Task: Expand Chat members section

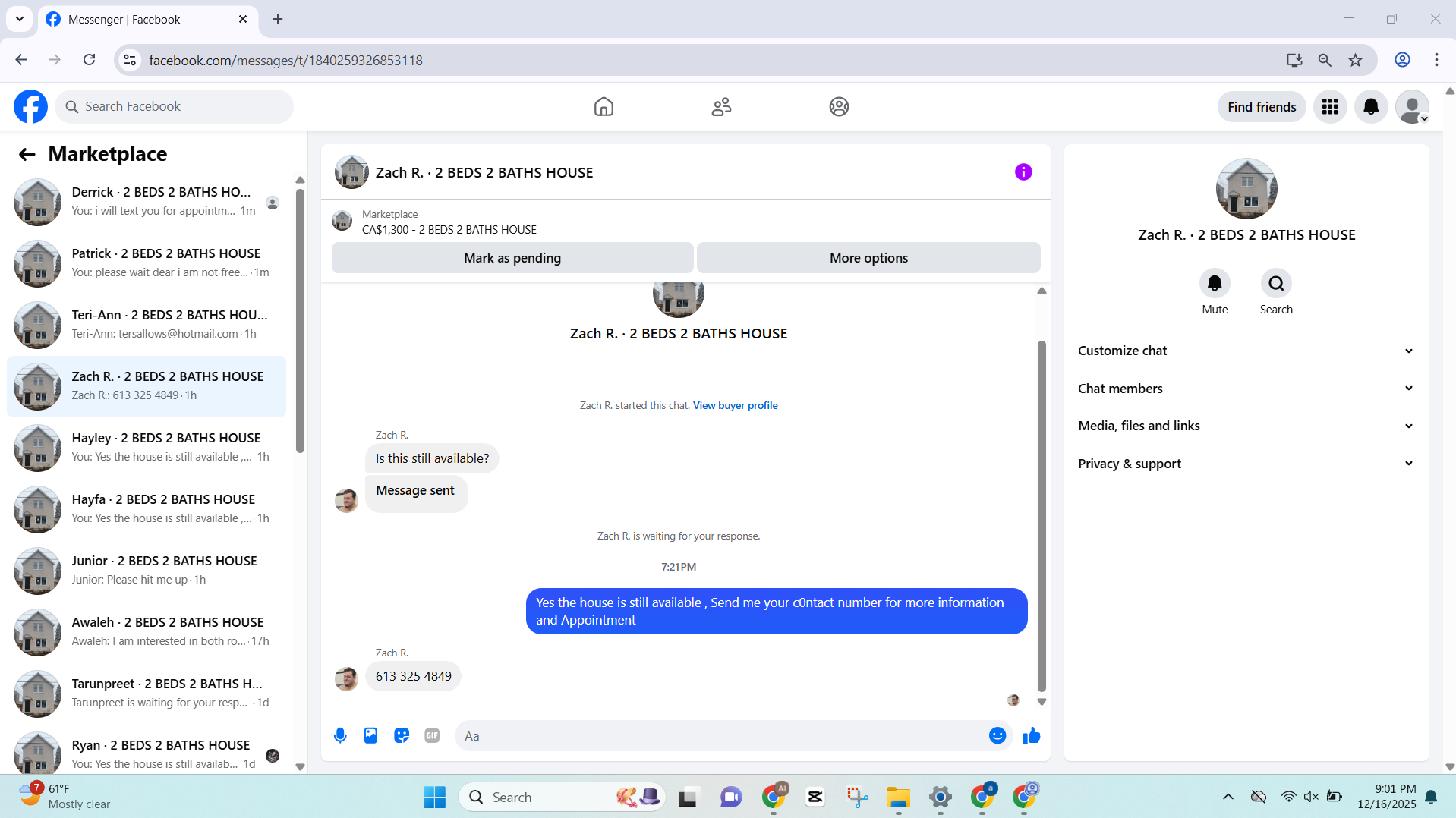Action: (x=1246, y=389)
